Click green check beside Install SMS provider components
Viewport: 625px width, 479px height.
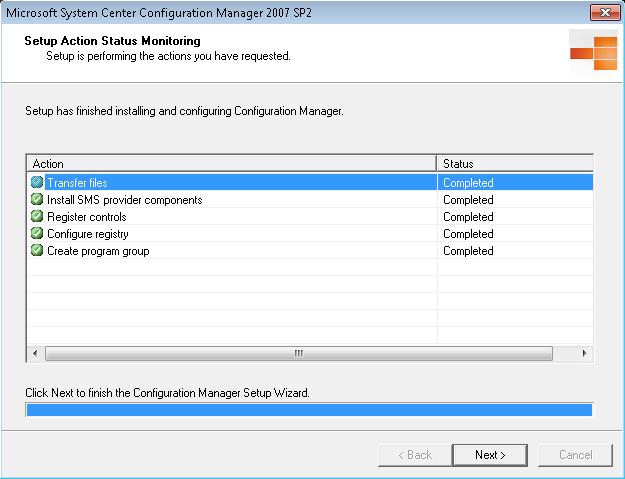point(37,199)
